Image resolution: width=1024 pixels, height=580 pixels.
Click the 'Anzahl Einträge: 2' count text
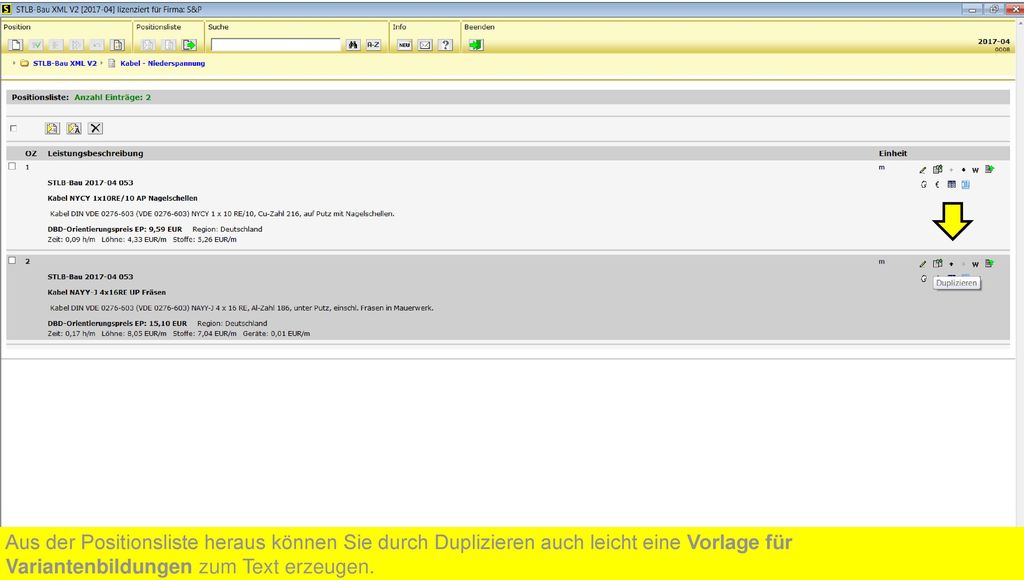[x=112, y=97]
